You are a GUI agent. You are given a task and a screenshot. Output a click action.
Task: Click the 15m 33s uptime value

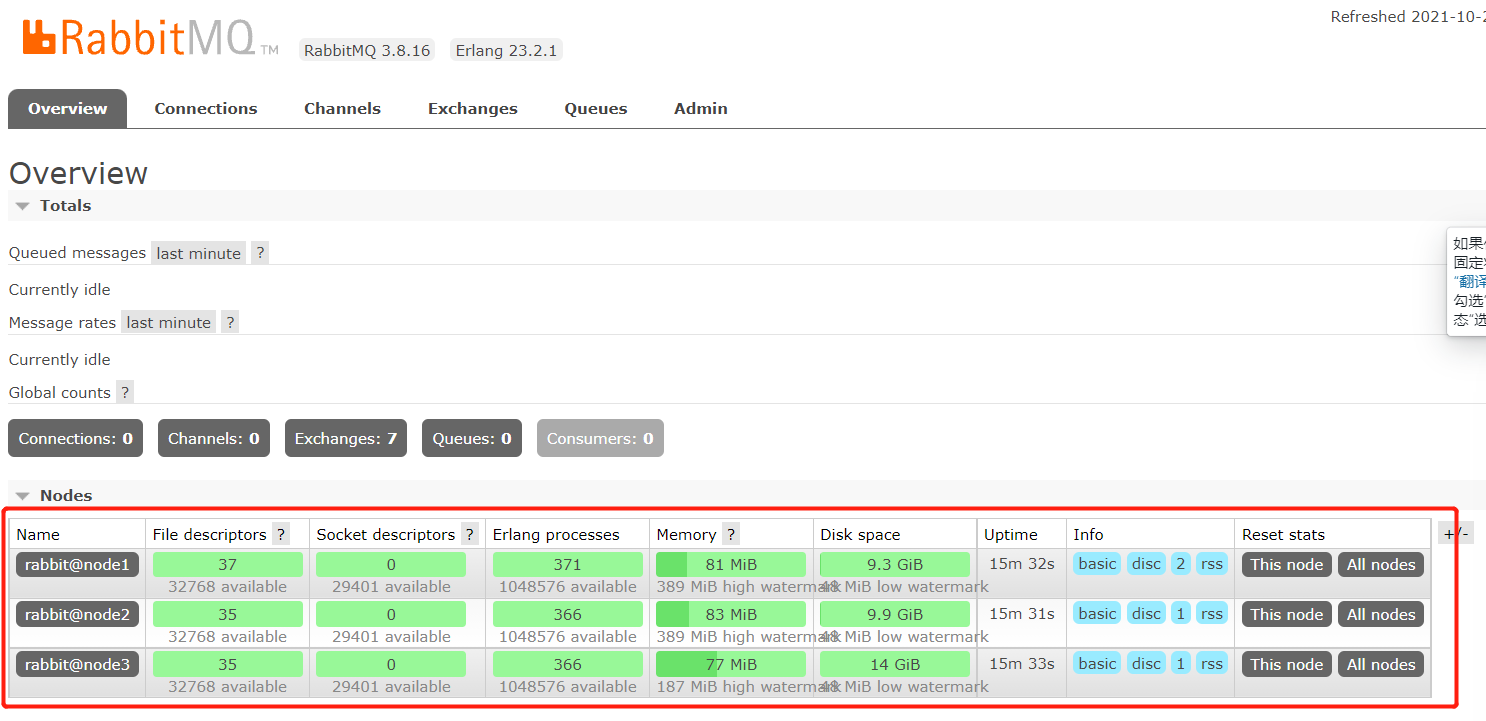[x=1022, y=664]
